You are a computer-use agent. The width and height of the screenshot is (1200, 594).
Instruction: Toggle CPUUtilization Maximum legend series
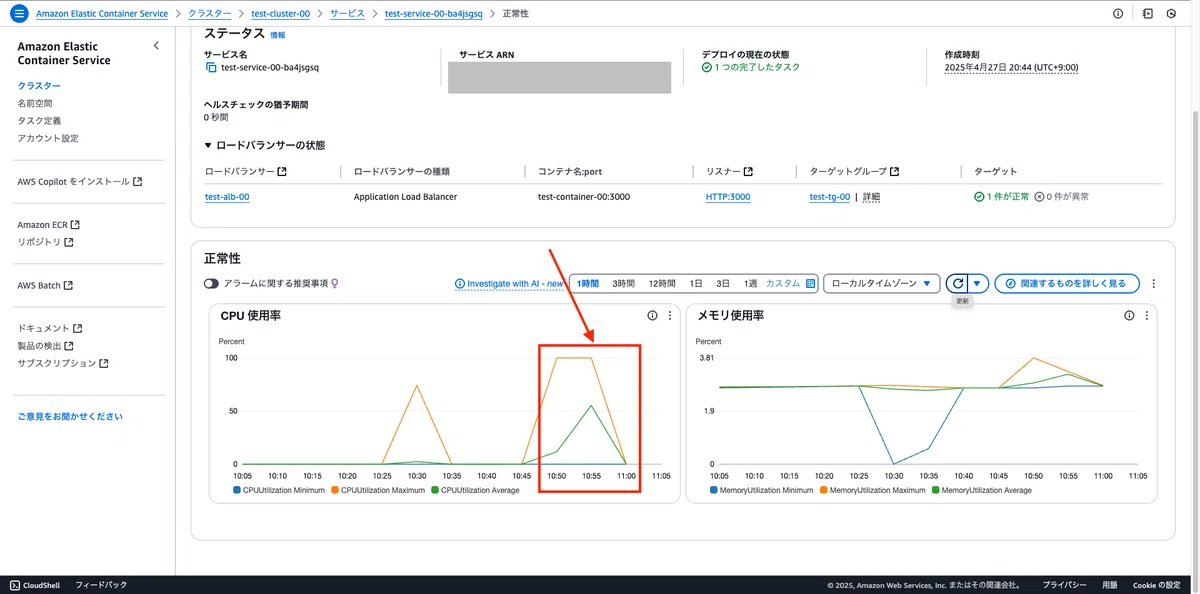point(380,490)
